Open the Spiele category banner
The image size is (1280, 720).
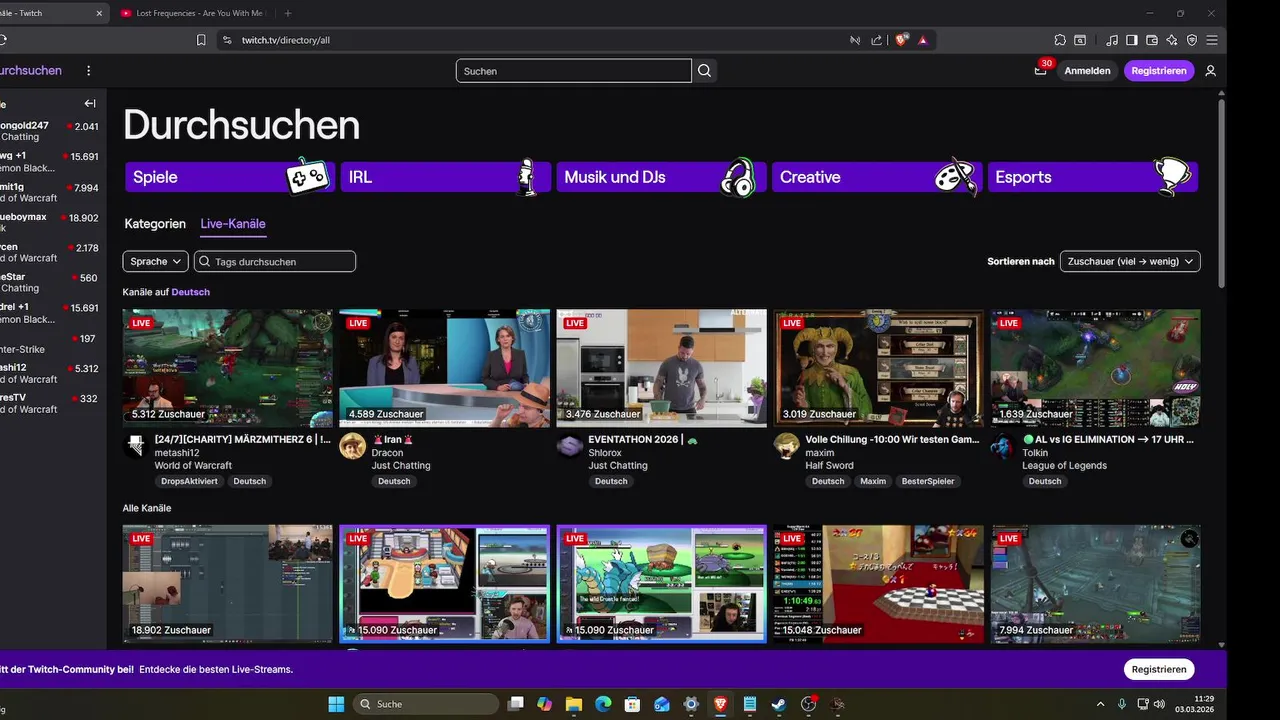point(228,177)
